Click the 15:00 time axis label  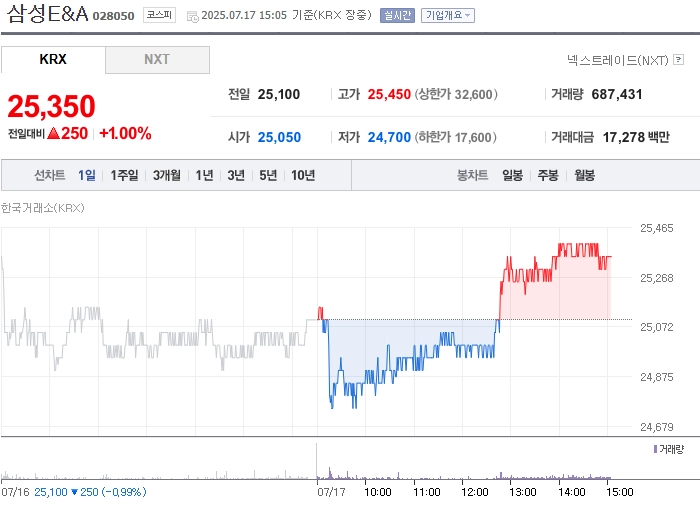(620, 492)
